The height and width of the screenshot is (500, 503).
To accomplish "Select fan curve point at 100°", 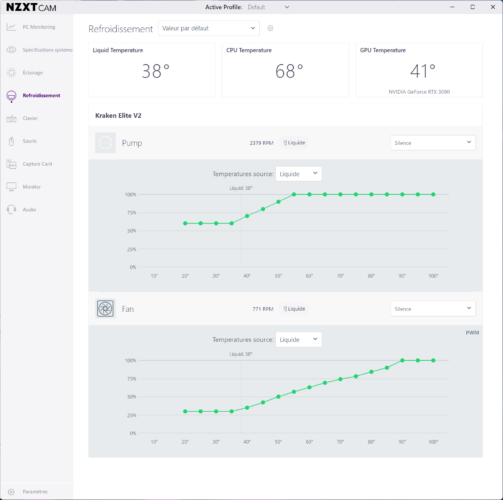I will [x=433, y=360].
